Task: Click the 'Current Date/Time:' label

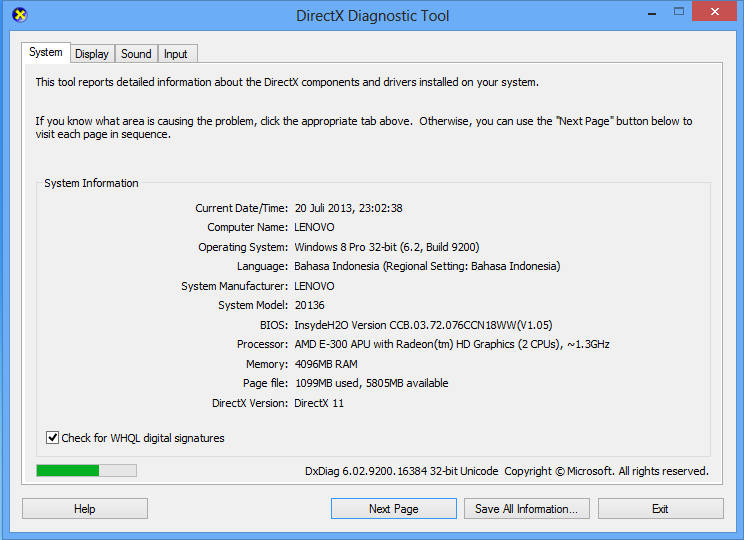Action: point(242,208)
